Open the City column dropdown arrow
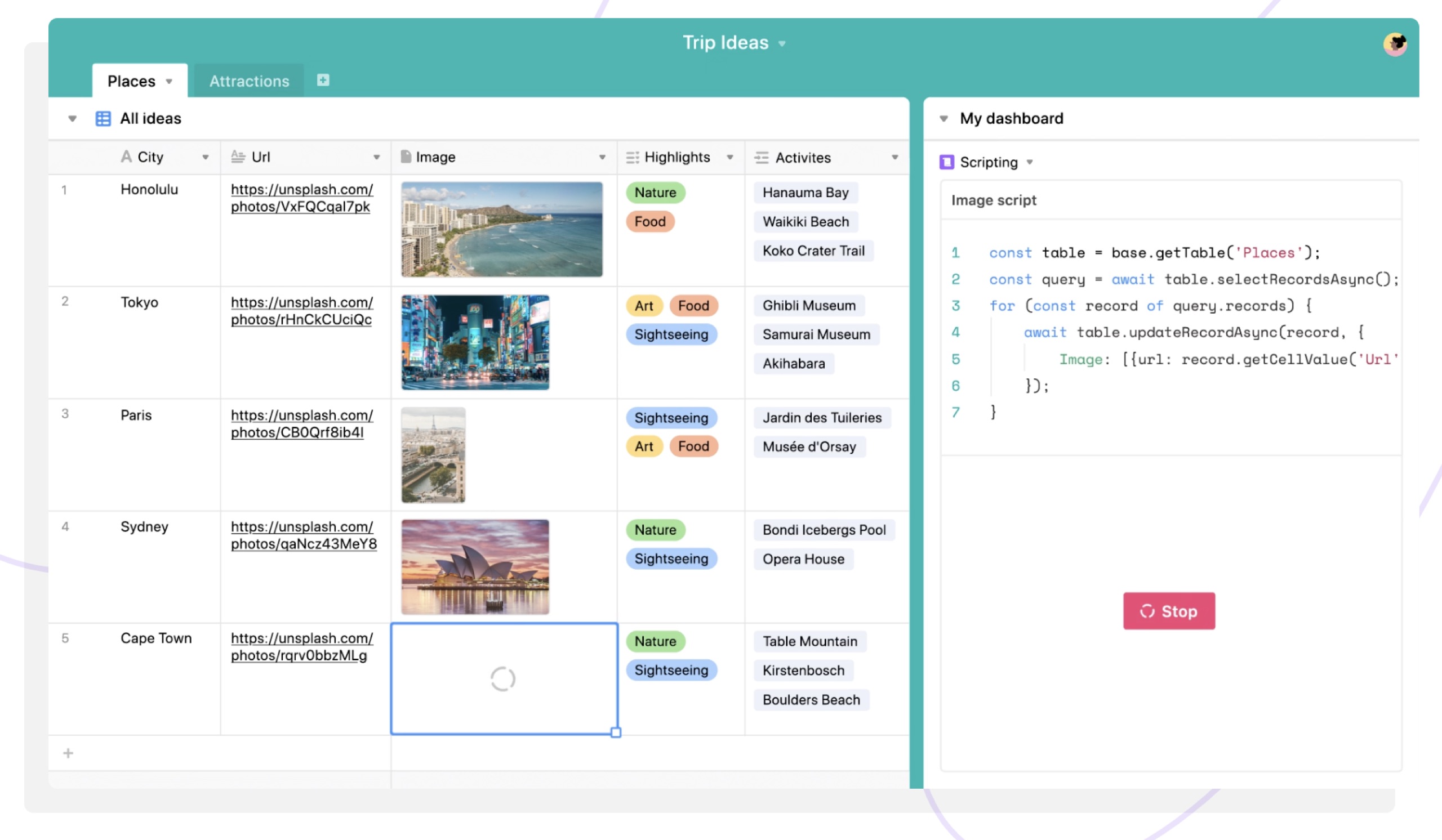 tap(206, 157)
